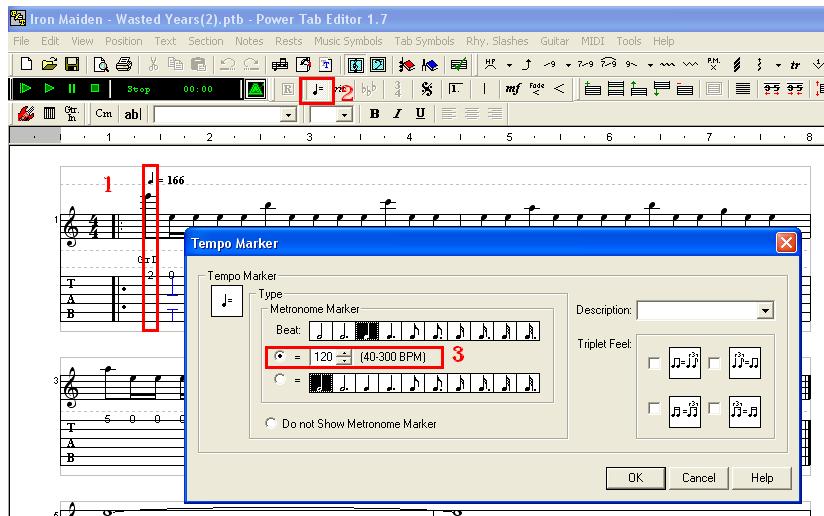
Task: Click the guitar with flames icon
Action: [x=26, y=113]
